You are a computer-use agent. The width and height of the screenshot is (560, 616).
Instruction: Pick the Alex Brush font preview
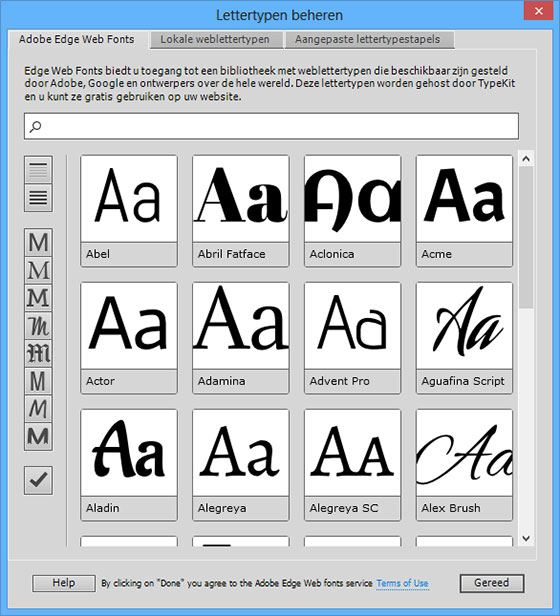[464, 465]
